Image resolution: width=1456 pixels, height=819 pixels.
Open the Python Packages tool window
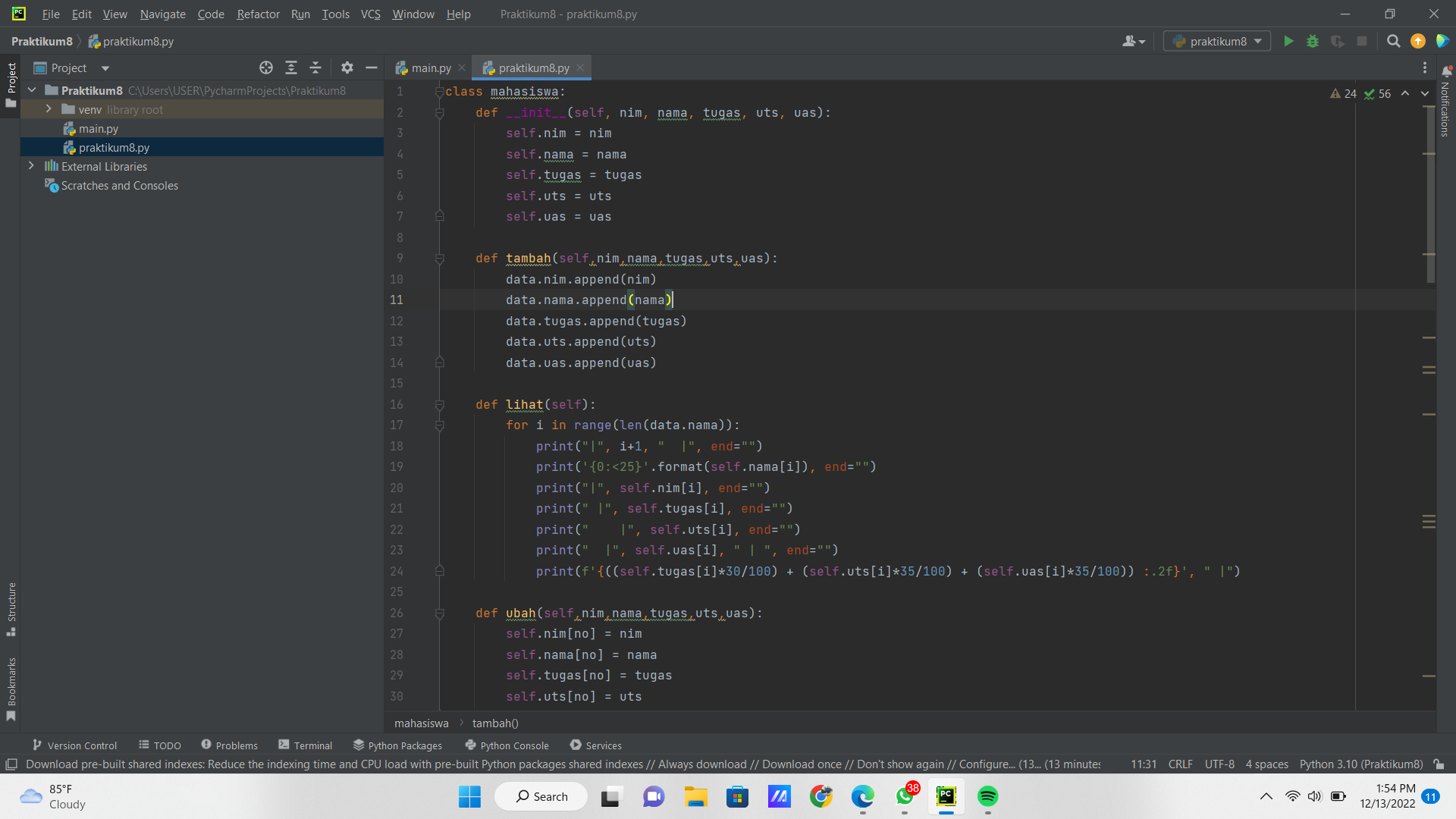(x=397, y=745)
